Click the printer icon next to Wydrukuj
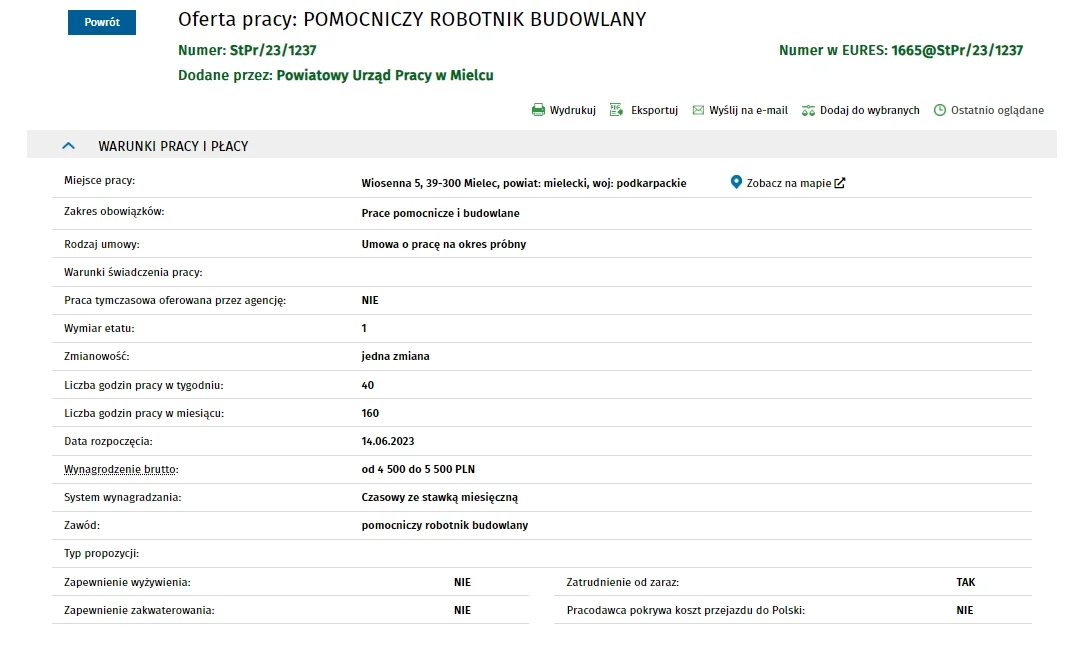This screenshot has width=1079, height=651. [x=538, y=110]
